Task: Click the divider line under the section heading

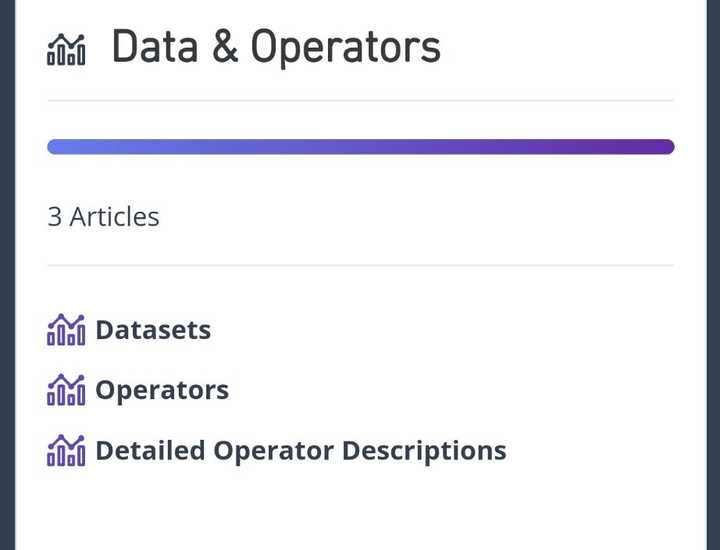Action: [x=360, y=100]
